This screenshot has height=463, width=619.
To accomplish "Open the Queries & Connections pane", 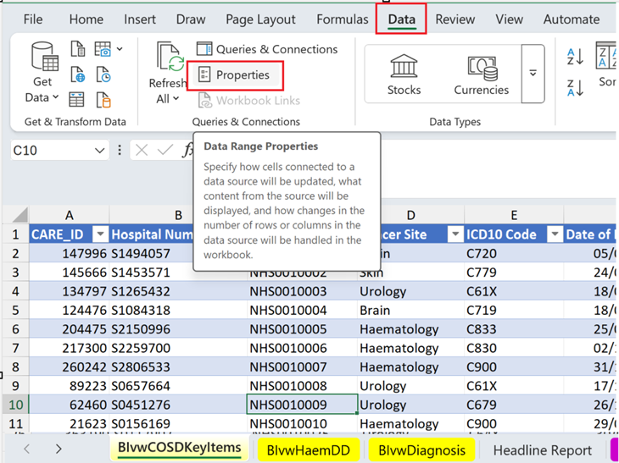I will [x=267, y=49].
